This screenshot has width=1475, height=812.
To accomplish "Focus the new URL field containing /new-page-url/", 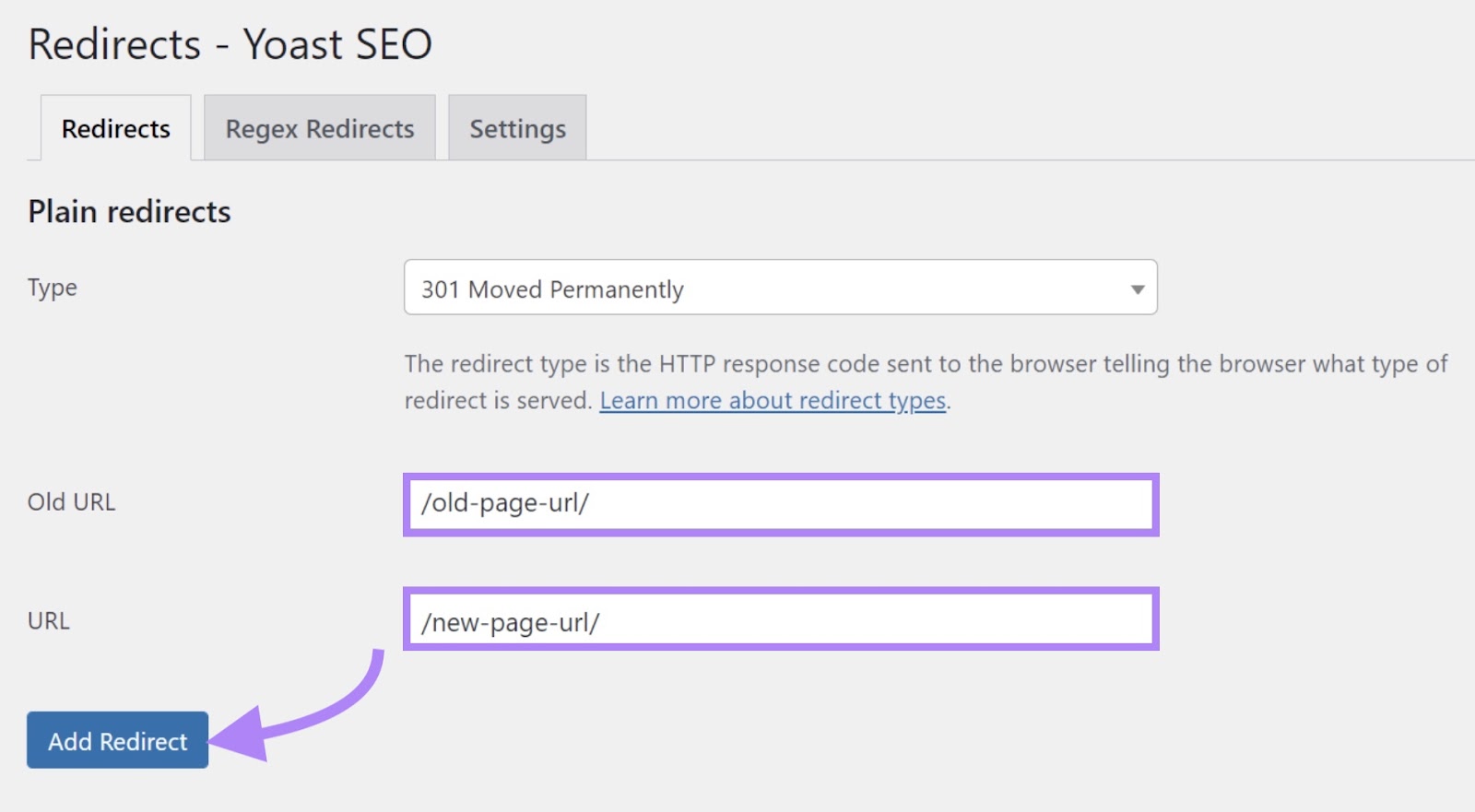I will click(x=781, y=619).
